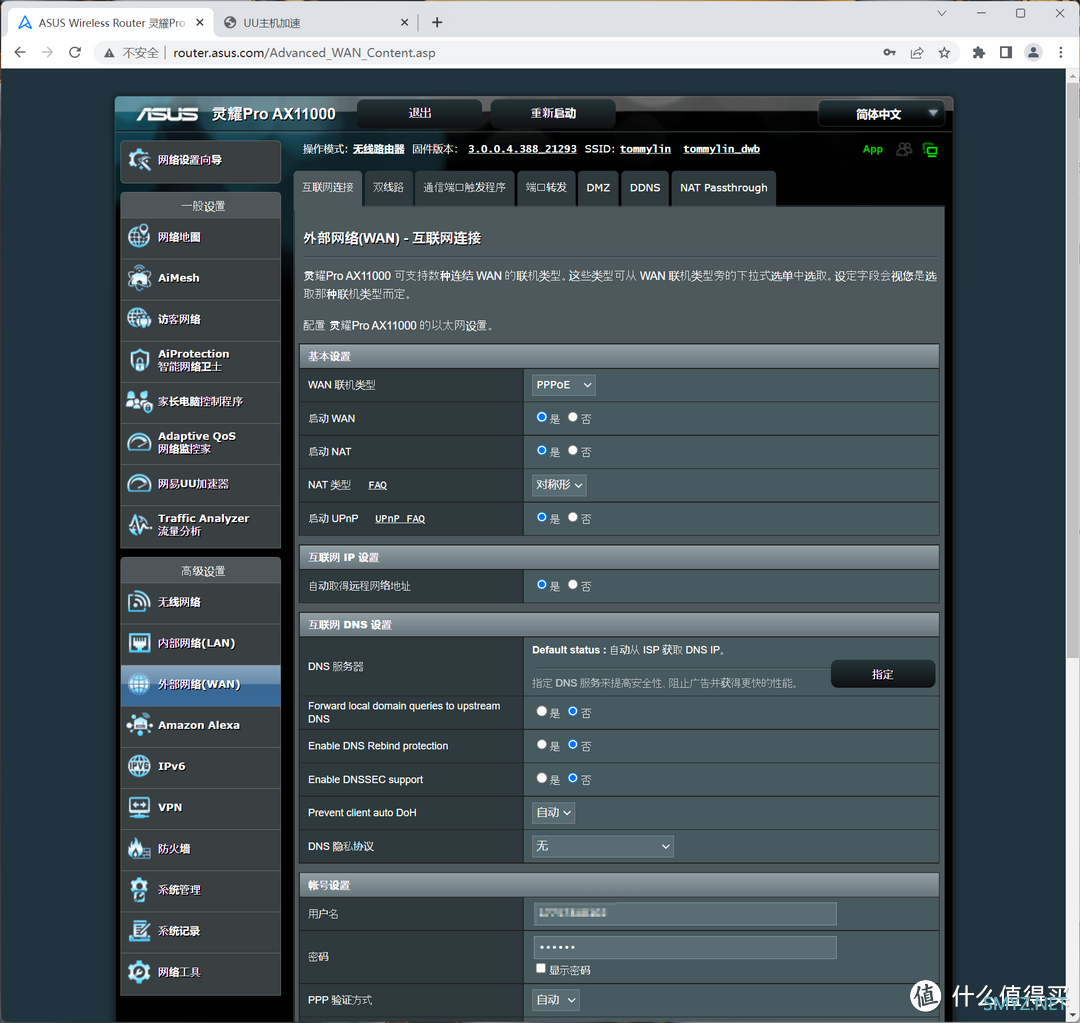This screenshot has height=1023, width=1080.
Task: Open VPN monitor icon
Action: tap(139, 807)
